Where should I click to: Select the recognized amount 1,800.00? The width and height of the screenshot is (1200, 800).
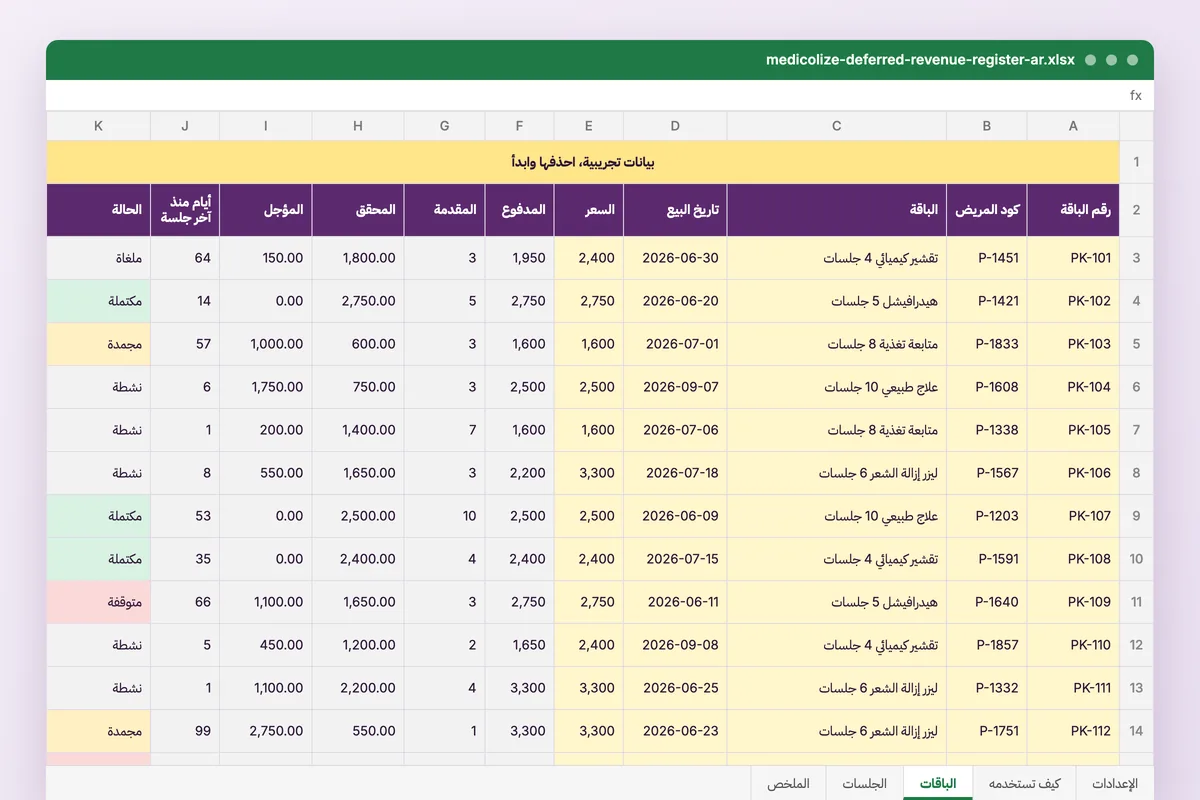point(358,258)
